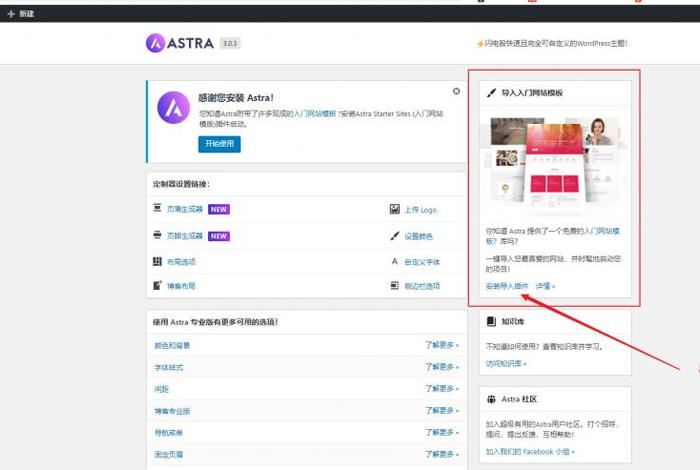Open the 博客布局 link
This screenshot has width=700, height=470.
point(181,286)
